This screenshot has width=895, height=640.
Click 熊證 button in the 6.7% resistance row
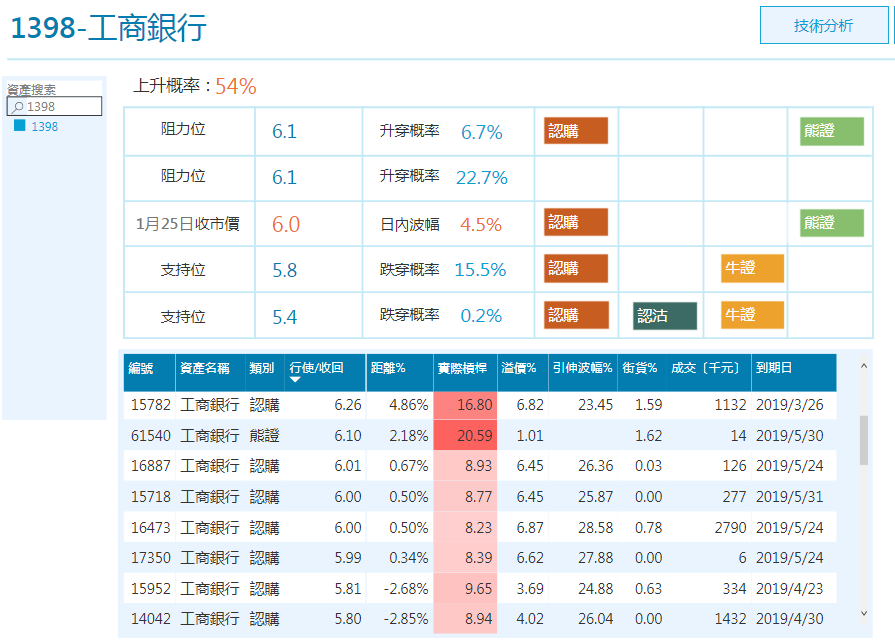[x=832, y=131]
